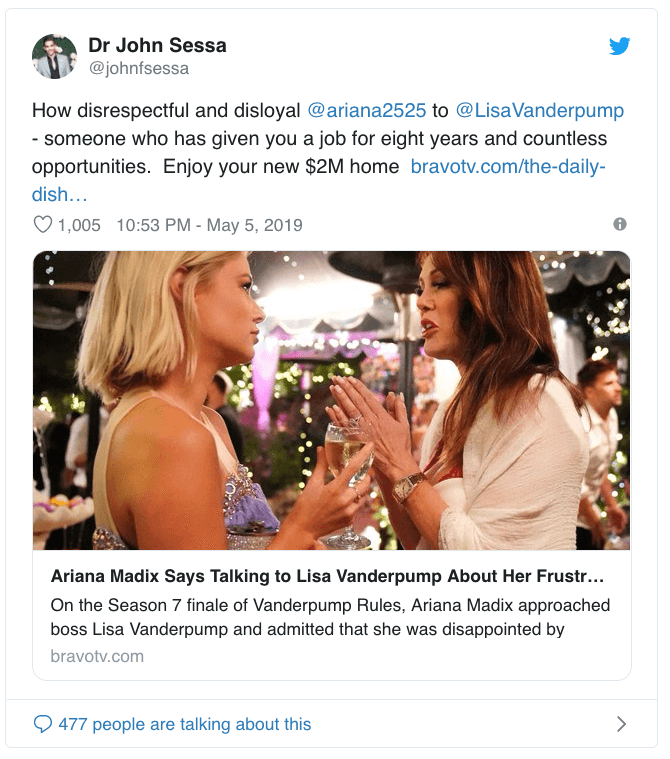Open the 10:53 PM - May 5, 2019 timestamp
Image resolution: width=670 pixels, height=759 pixels.
(209, 225)
